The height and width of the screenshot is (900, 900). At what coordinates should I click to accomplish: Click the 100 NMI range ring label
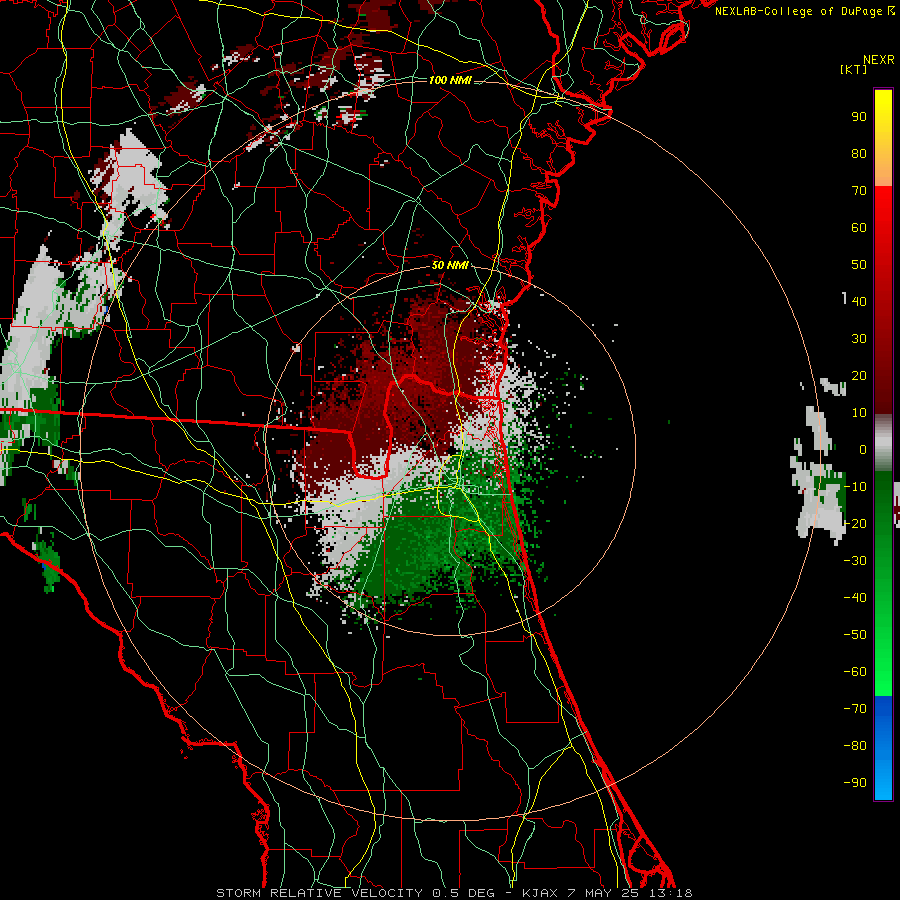(x=450, y=80)
